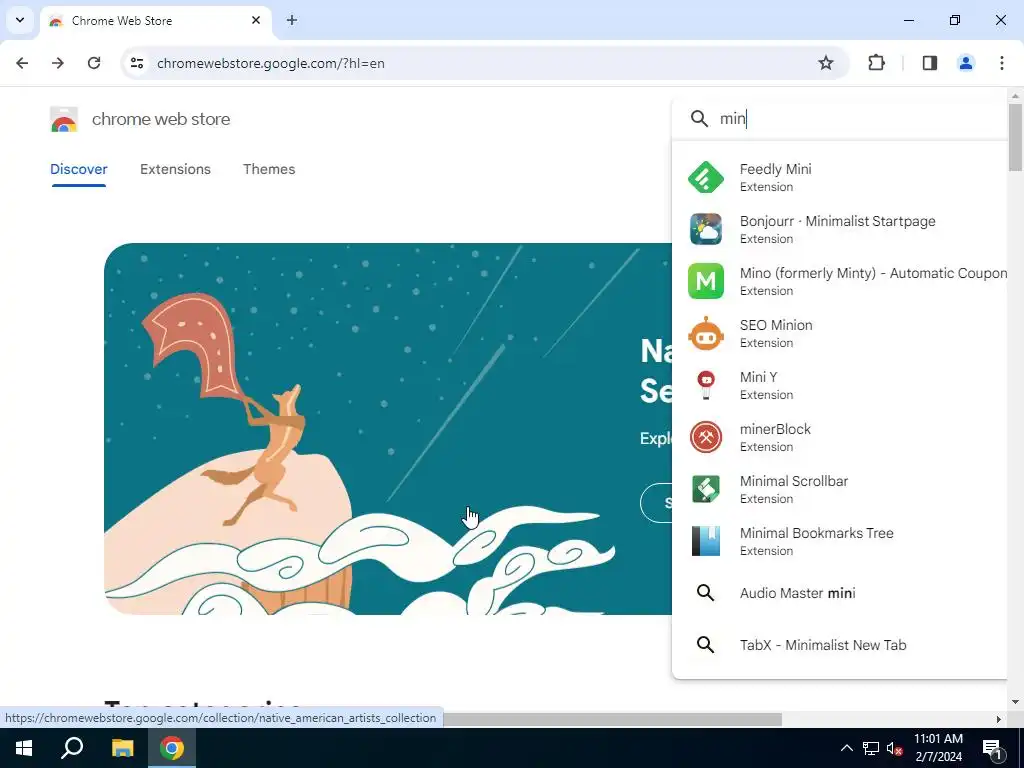Image resolution: width=1024 pixels, height=768 pixels.
Task: Select the Chrome Web Store browser tab
Action: tap(155, 21)
